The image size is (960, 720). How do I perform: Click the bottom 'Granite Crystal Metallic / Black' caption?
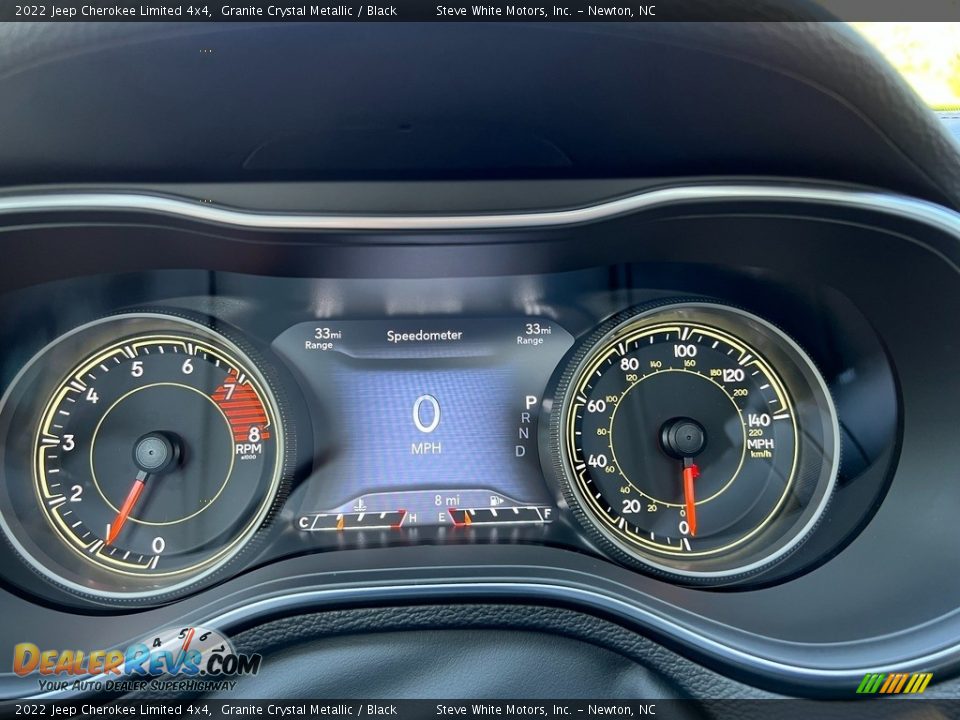309,710
